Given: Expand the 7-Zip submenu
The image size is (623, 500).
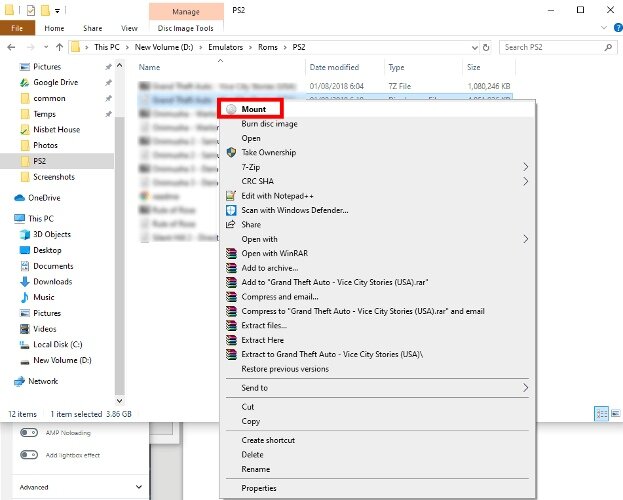Looking at the screenshot, I should (x=526, y=167).
